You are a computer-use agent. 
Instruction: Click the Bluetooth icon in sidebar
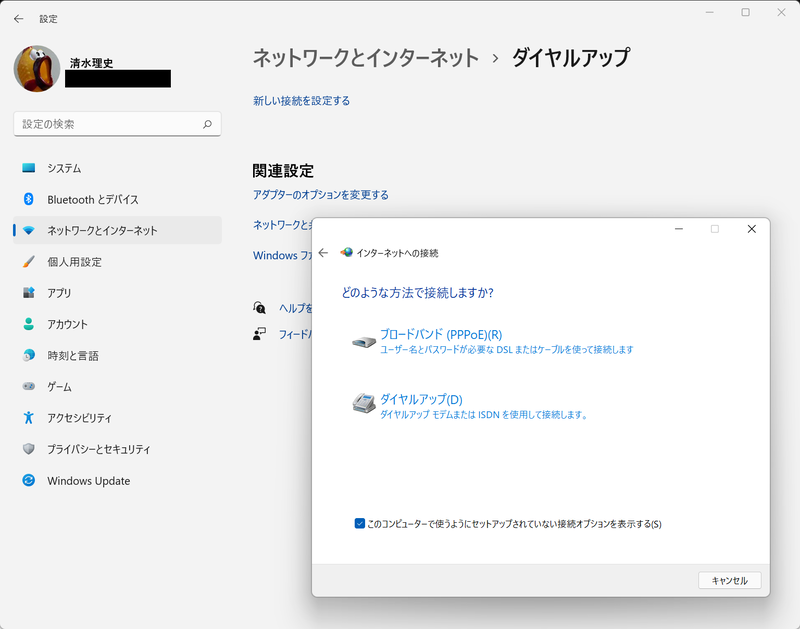[x=29, y=199]
